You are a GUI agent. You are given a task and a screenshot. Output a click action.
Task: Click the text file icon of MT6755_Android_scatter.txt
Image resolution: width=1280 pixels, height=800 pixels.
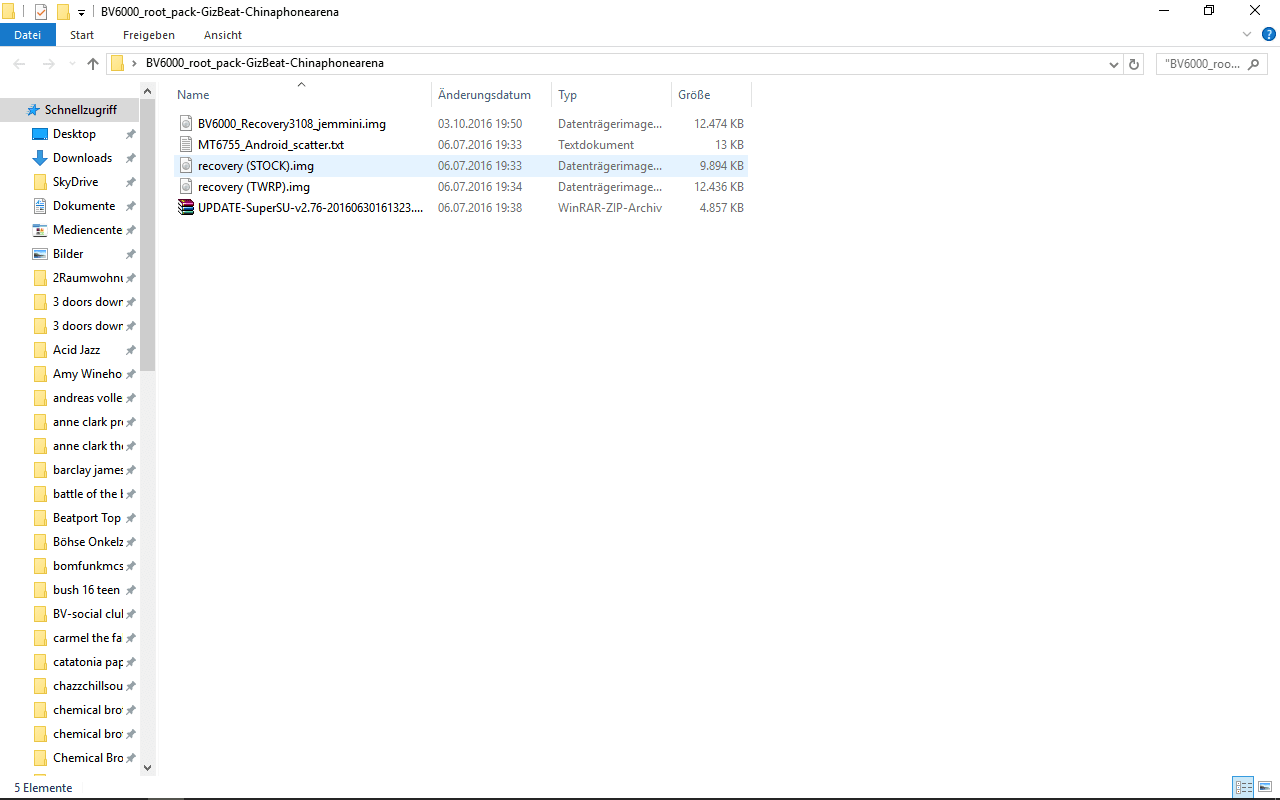[185, 145]
